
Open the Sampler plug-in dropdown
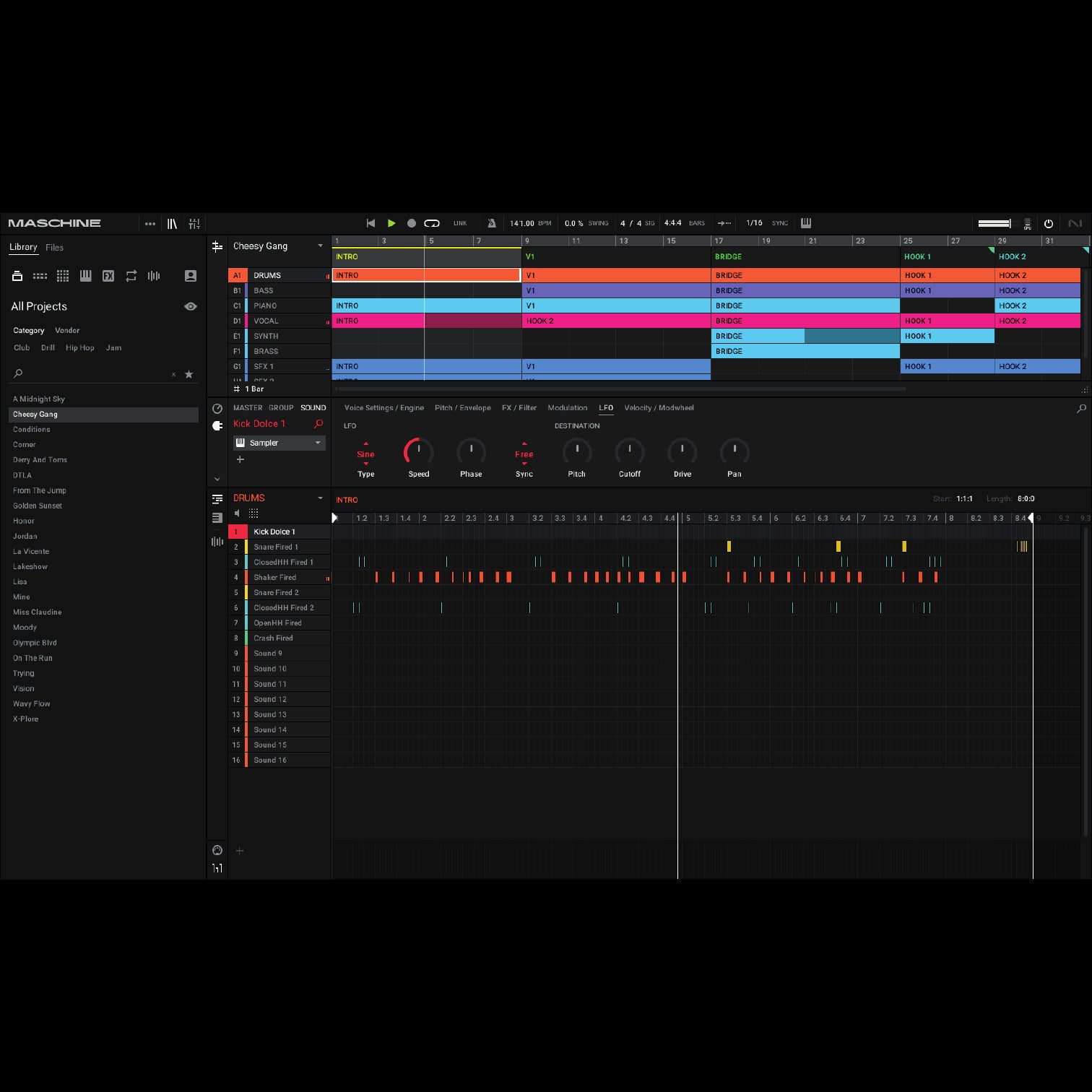pyautogui.click(x=279, y=443)
